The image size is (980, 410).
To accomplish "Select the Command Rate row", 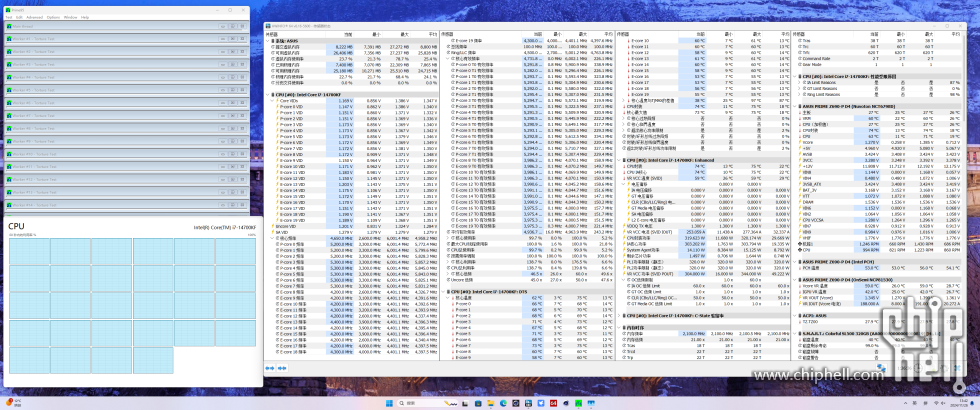I will point(879,58).
